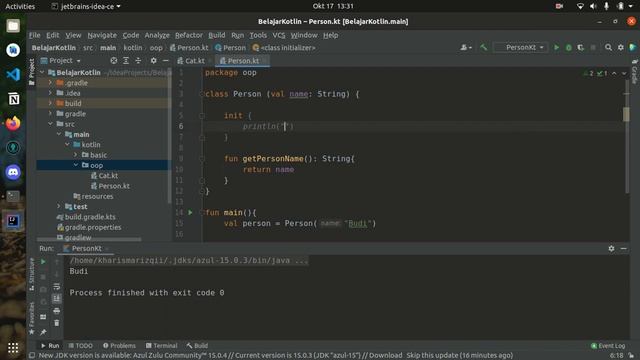Open Cat.kt in the project tree
The width and height of the screenshot is (640, 360).
108,176
